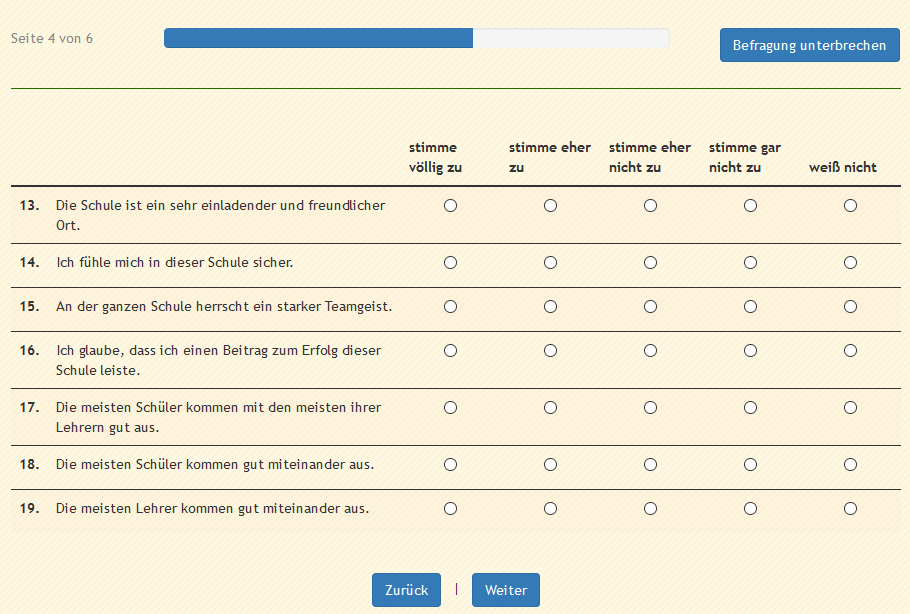Screen dimensions: 910x614
Task: Pick 'stimme gar nicht zu' for question 16
Action: click(x=750, y=351)
